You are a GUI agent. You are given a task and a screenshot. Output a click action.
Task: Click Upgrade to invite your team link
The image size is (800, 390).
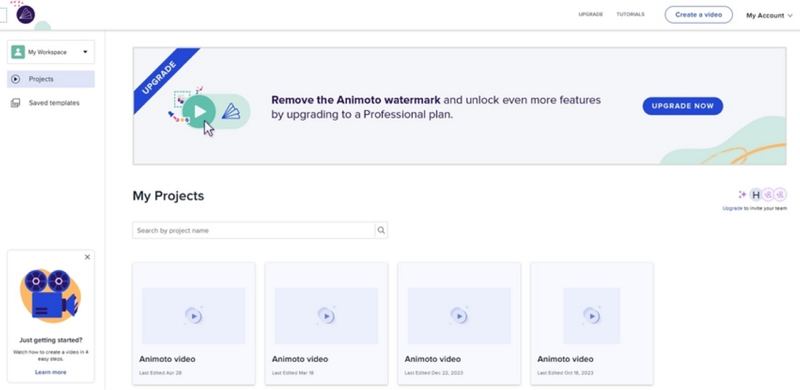point(755,208)
